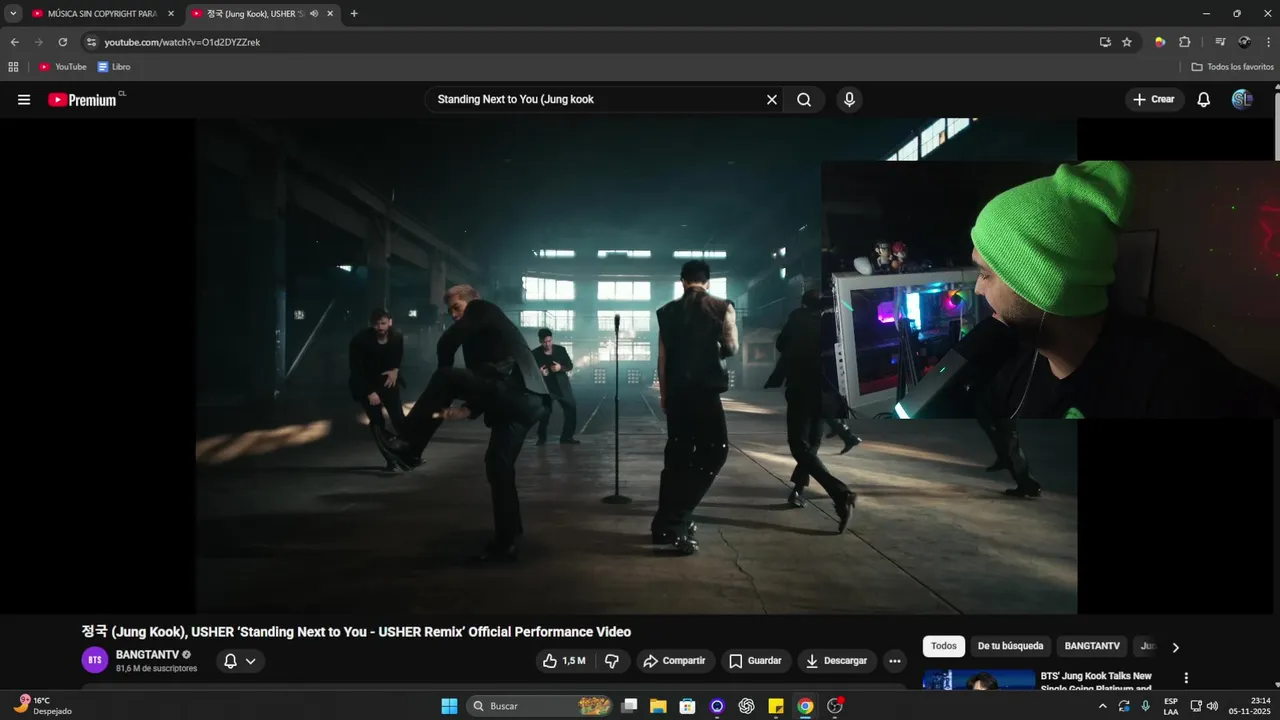Open the 16°C Despejado weather widget
Image resolution: width=1280 pixels, height=720 pixels.
tap(42, 706)
